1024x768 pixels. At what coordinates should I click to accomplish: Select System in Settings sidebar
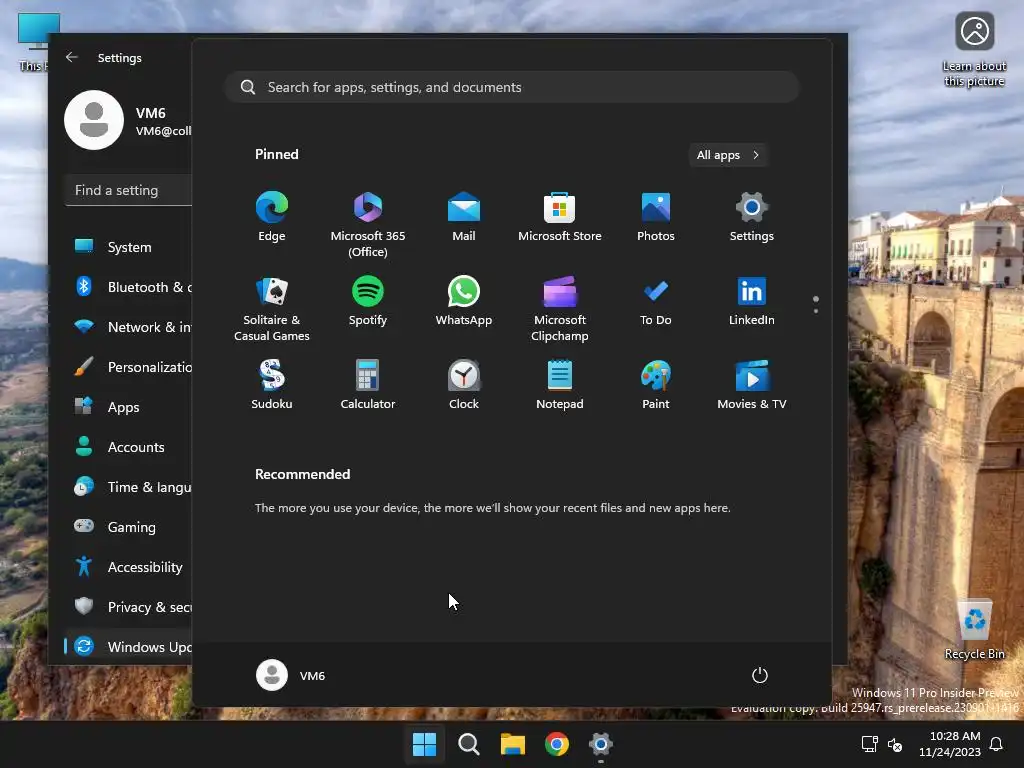129,247
